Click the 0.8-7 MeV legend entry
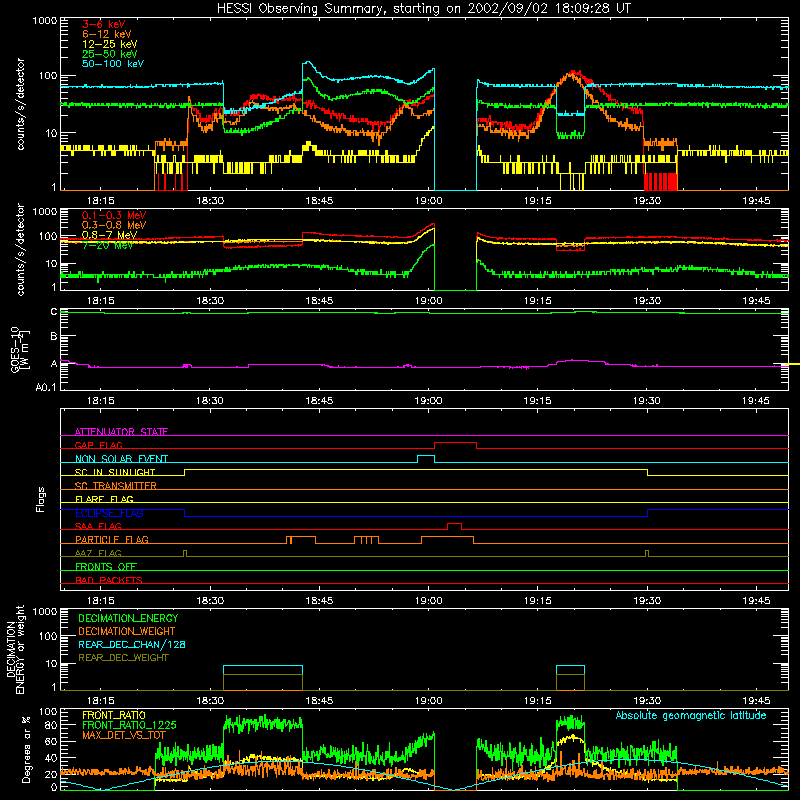The image size is (800, 800). (109, 235)
